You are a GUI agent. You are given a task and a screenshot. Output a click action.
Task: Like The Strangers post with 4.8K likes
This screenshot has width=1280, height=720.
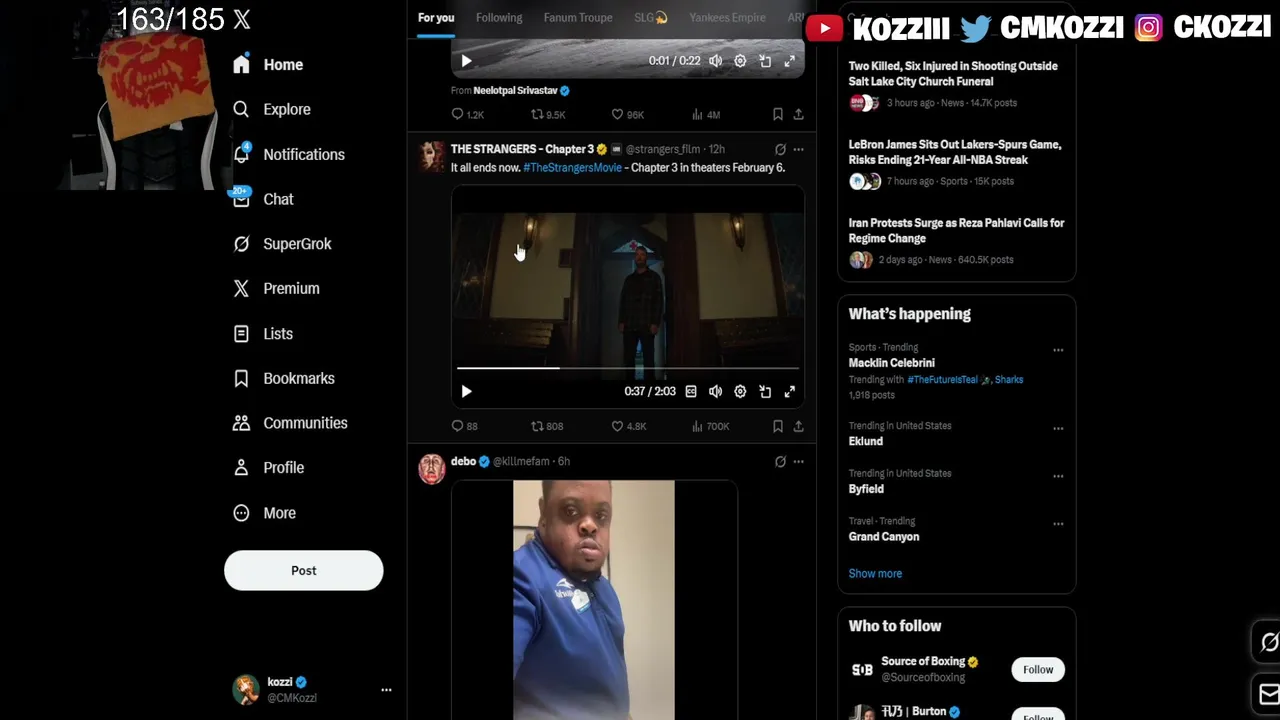(617, 426)
